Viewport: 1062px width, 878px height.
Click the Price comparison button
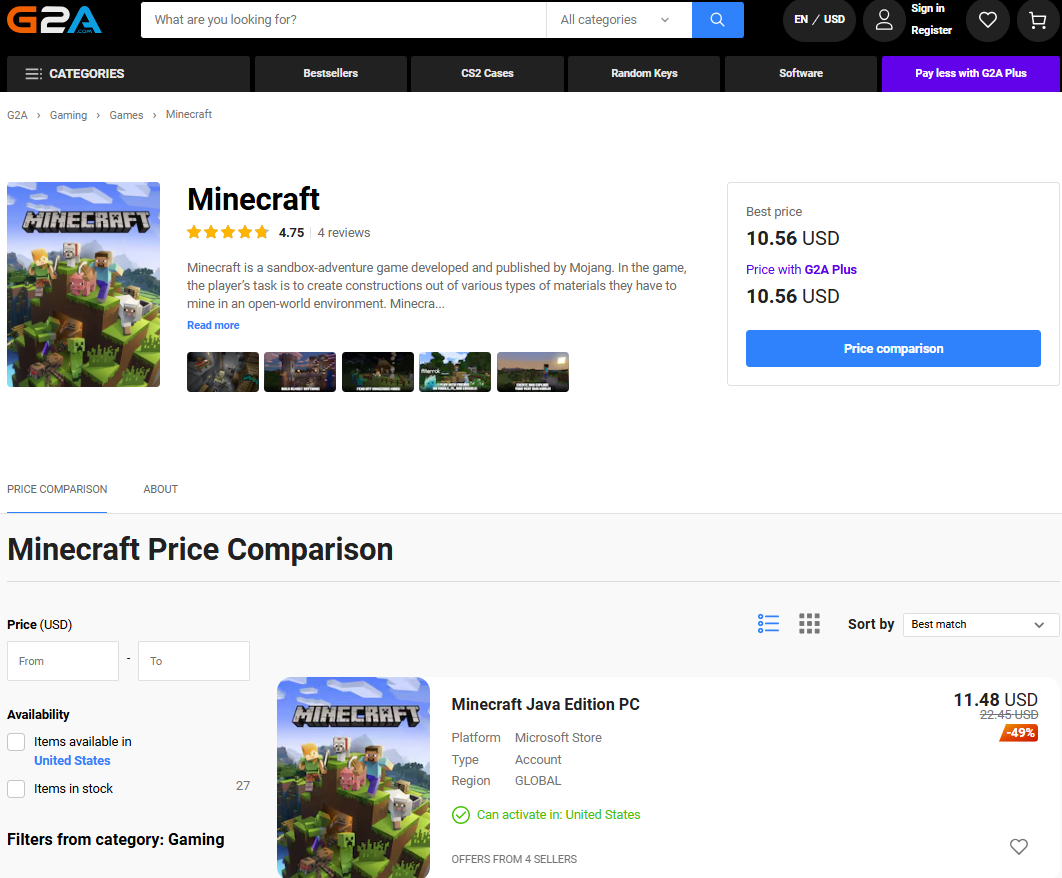pos(893,349)
